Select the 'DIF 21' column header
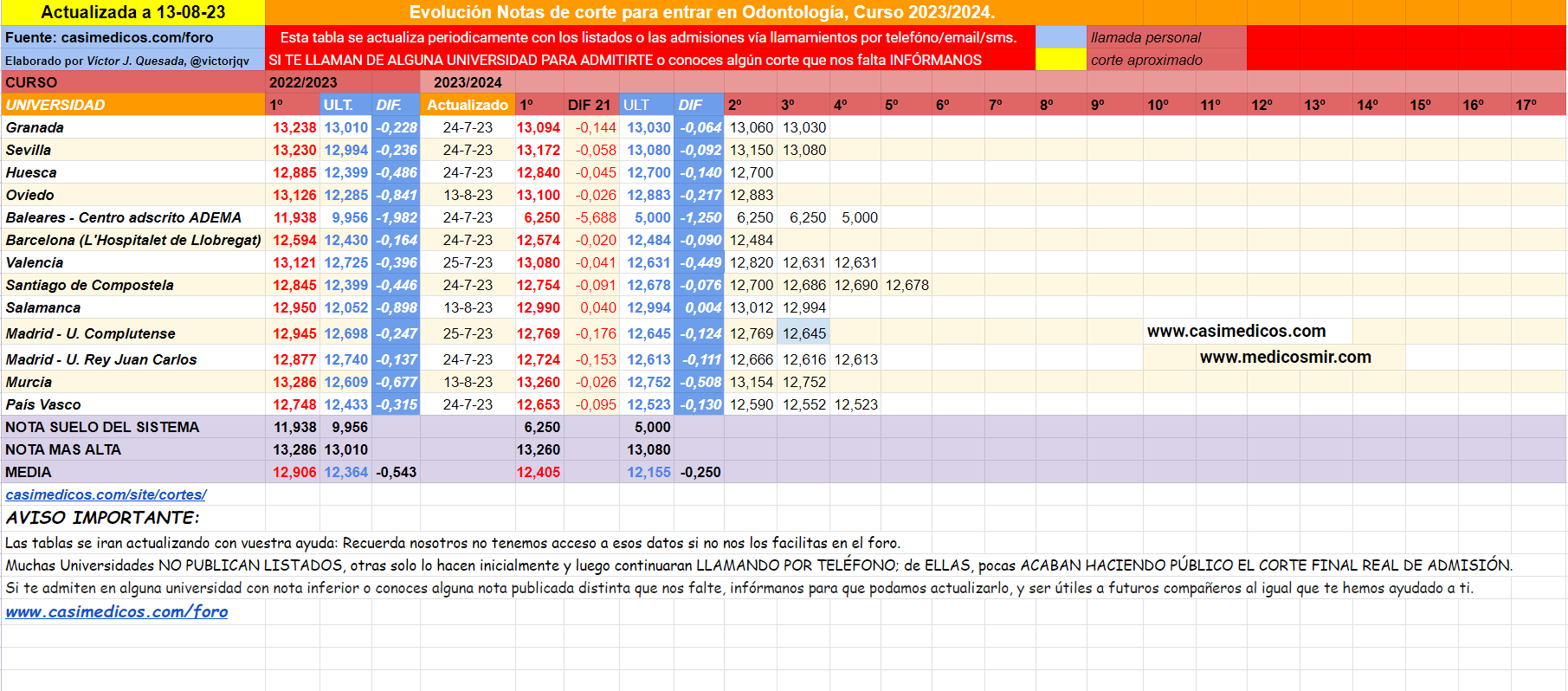This screenshot has width=1568, height=691. point(591,105)
